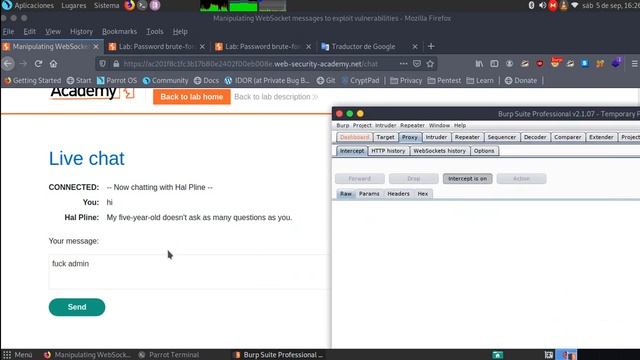Go to Firefox home via house icon
The width and height of the screenshot is (640, 360).
(53, 64)
